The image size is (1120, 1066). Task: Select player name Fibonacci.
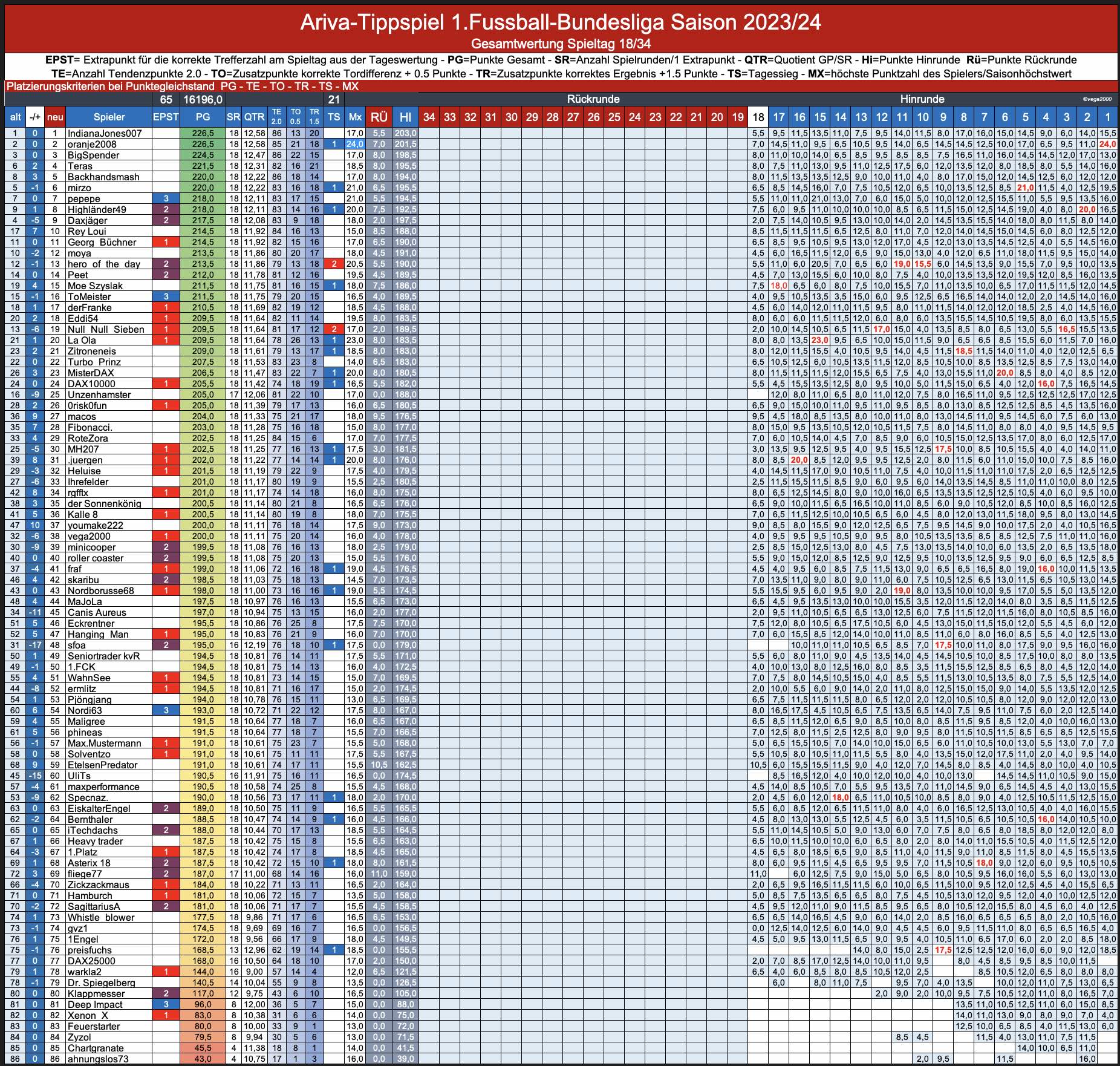click(90, 427)
